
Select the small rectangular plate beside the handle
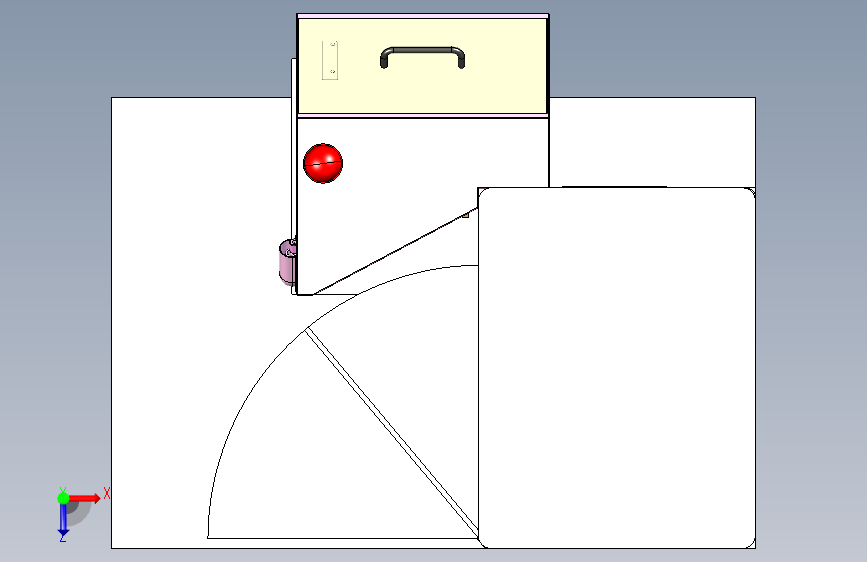(x=330, y=60)
